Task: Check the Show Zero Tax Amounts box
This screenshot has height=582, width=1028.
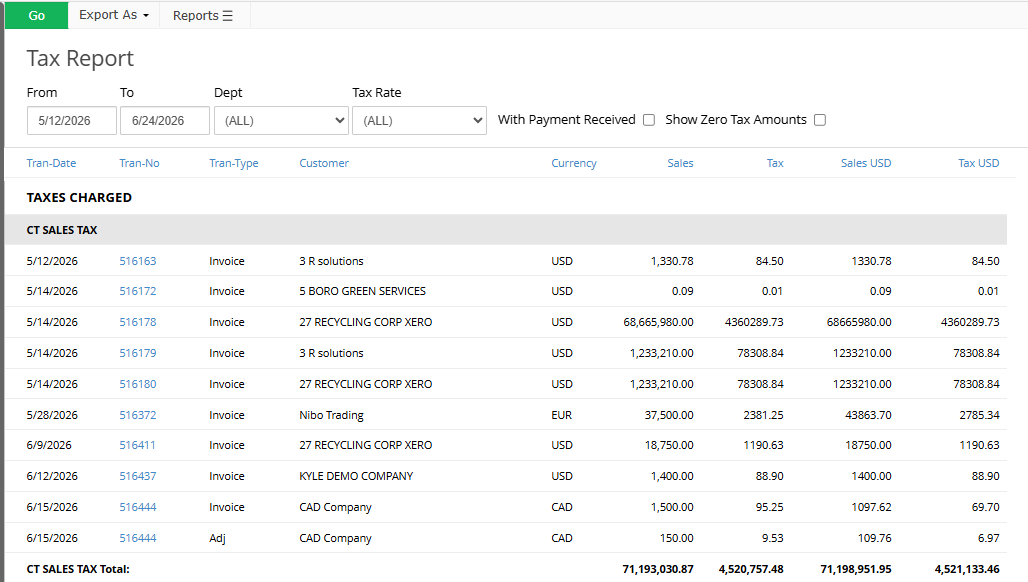Action: coord(820,120)
